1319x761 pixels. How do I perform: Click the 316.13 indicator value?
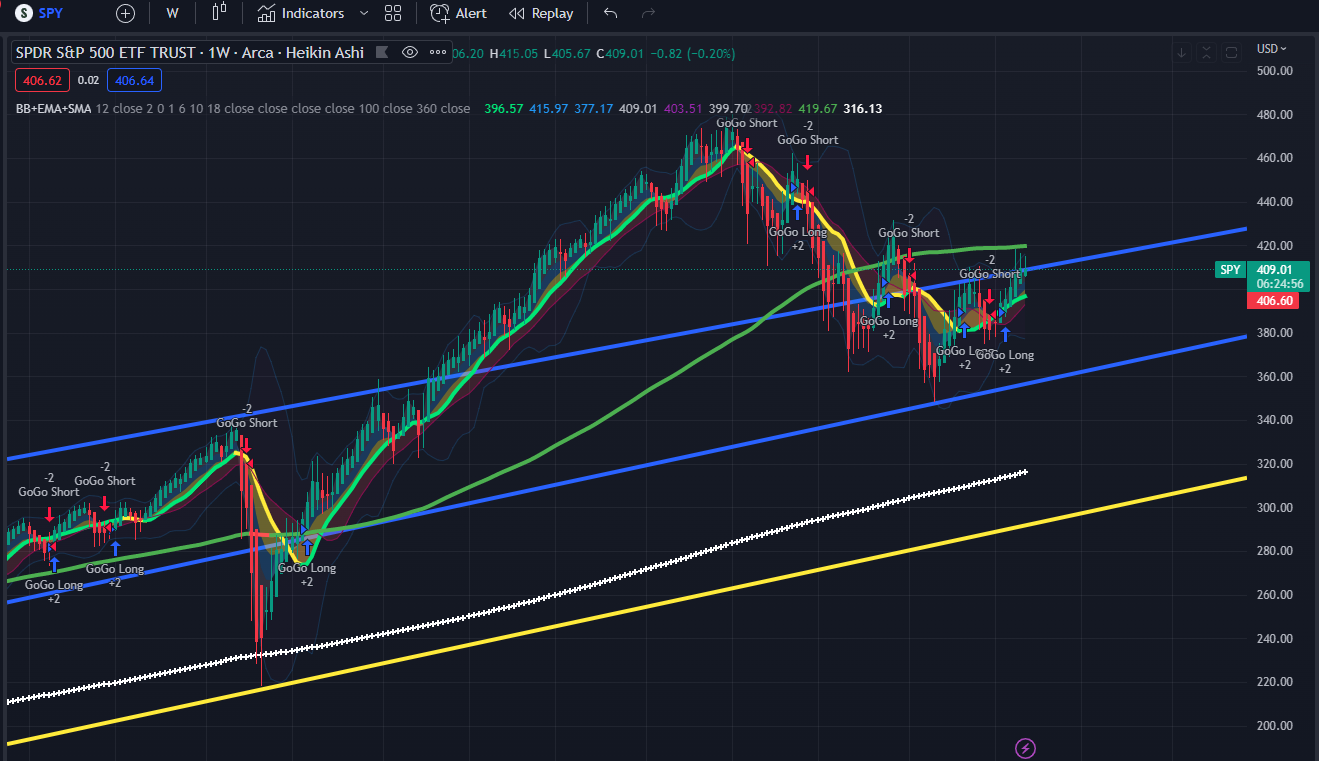pos(862,108)
